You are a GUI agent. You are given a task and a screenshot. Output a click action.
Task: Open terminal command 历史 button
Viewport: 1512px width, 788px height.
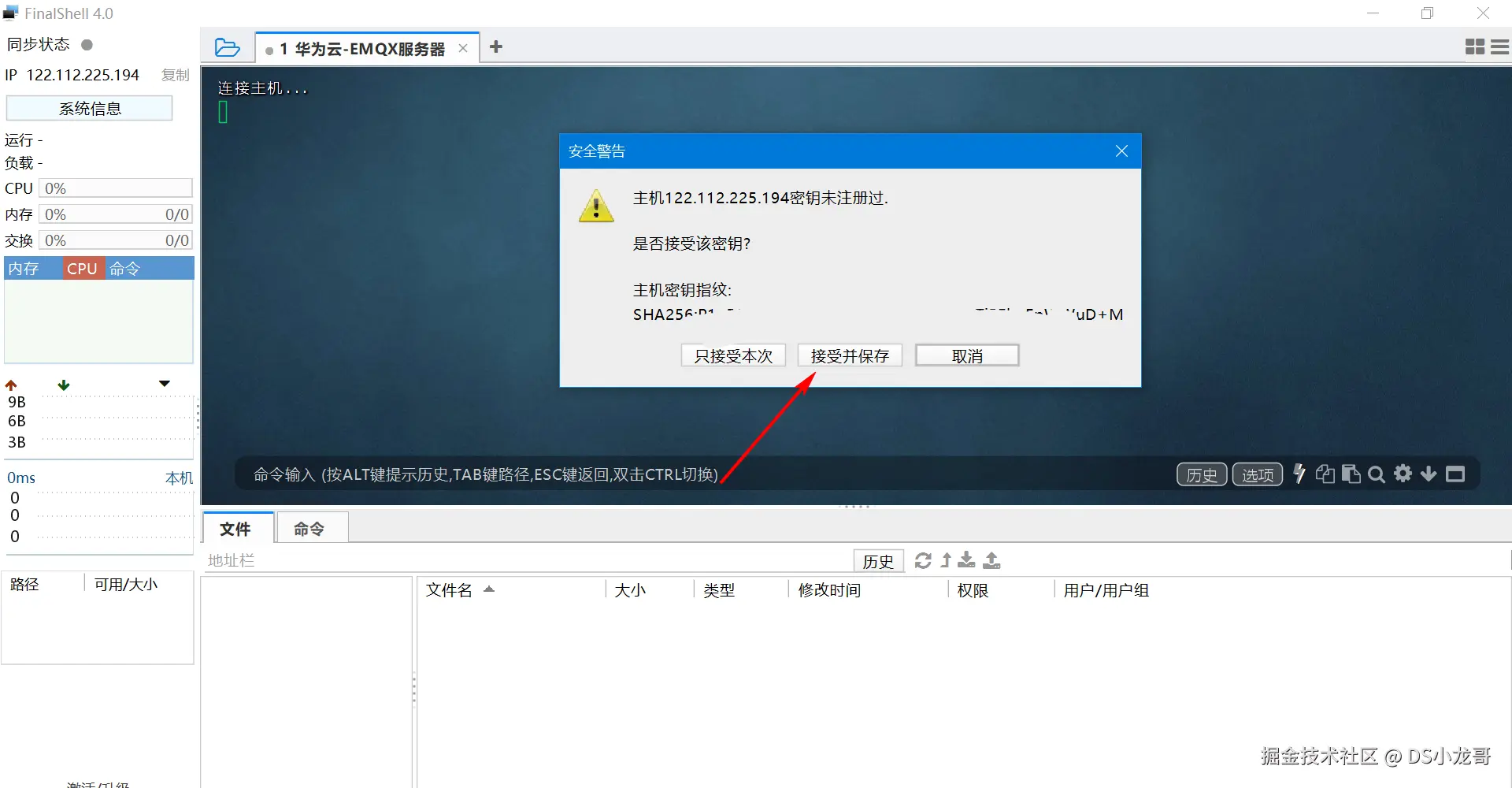point(1202,474)
